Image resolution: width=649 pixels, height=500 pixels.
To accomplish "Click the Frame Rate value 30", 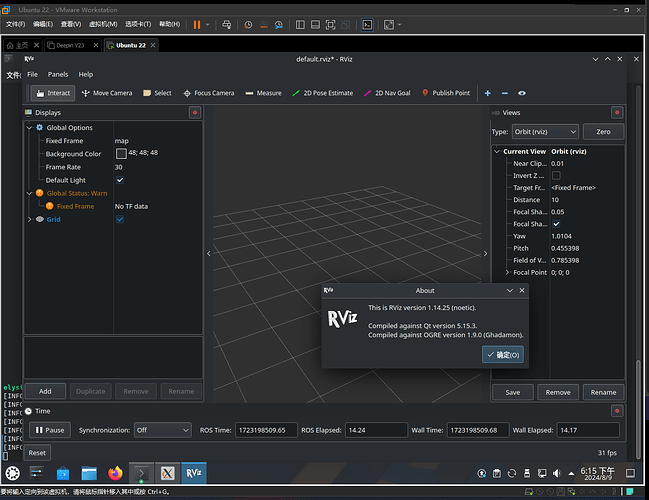I will [x=118, y=167].
